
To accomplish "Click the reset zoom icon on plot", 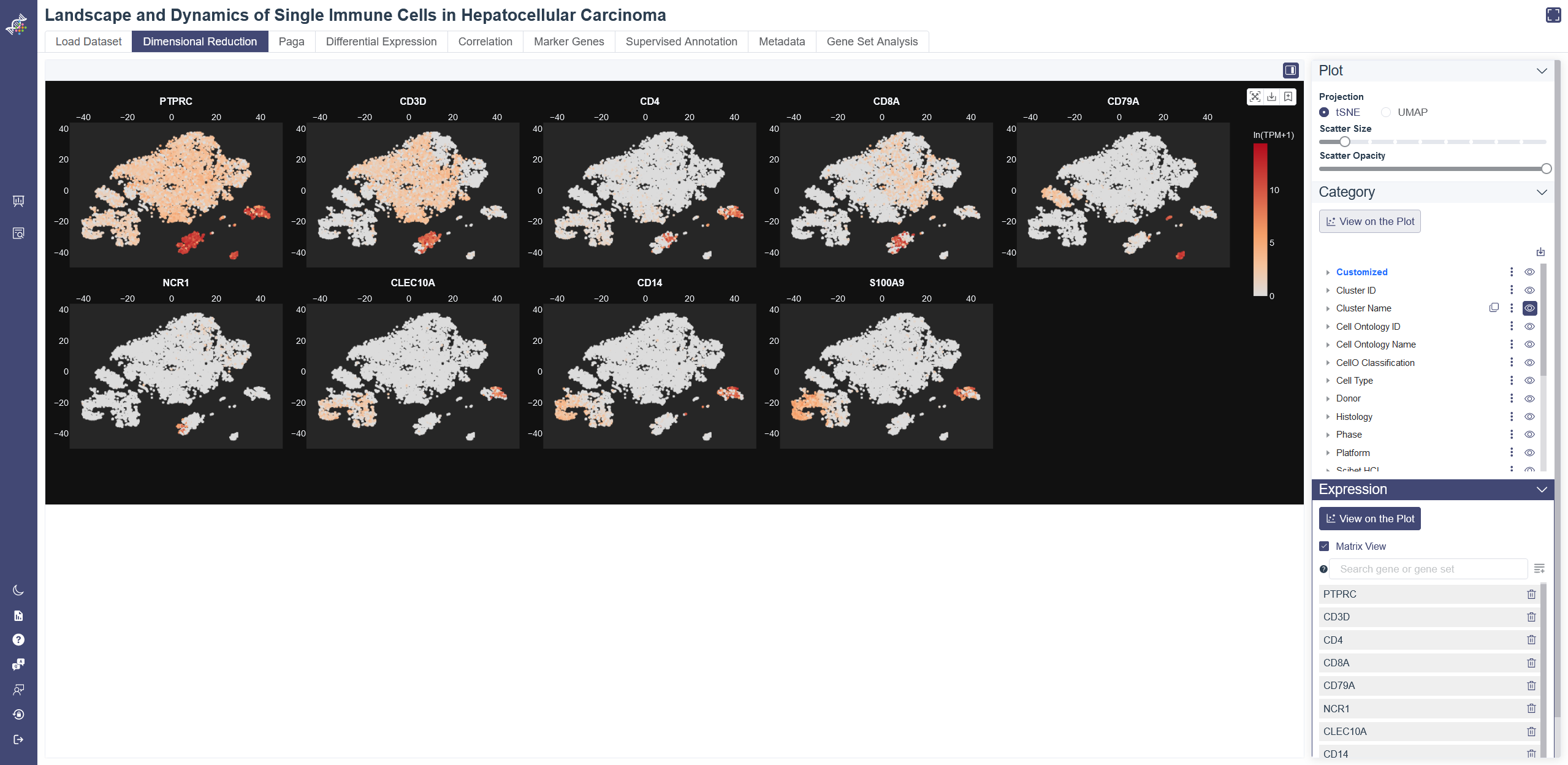I will 1255,97.
